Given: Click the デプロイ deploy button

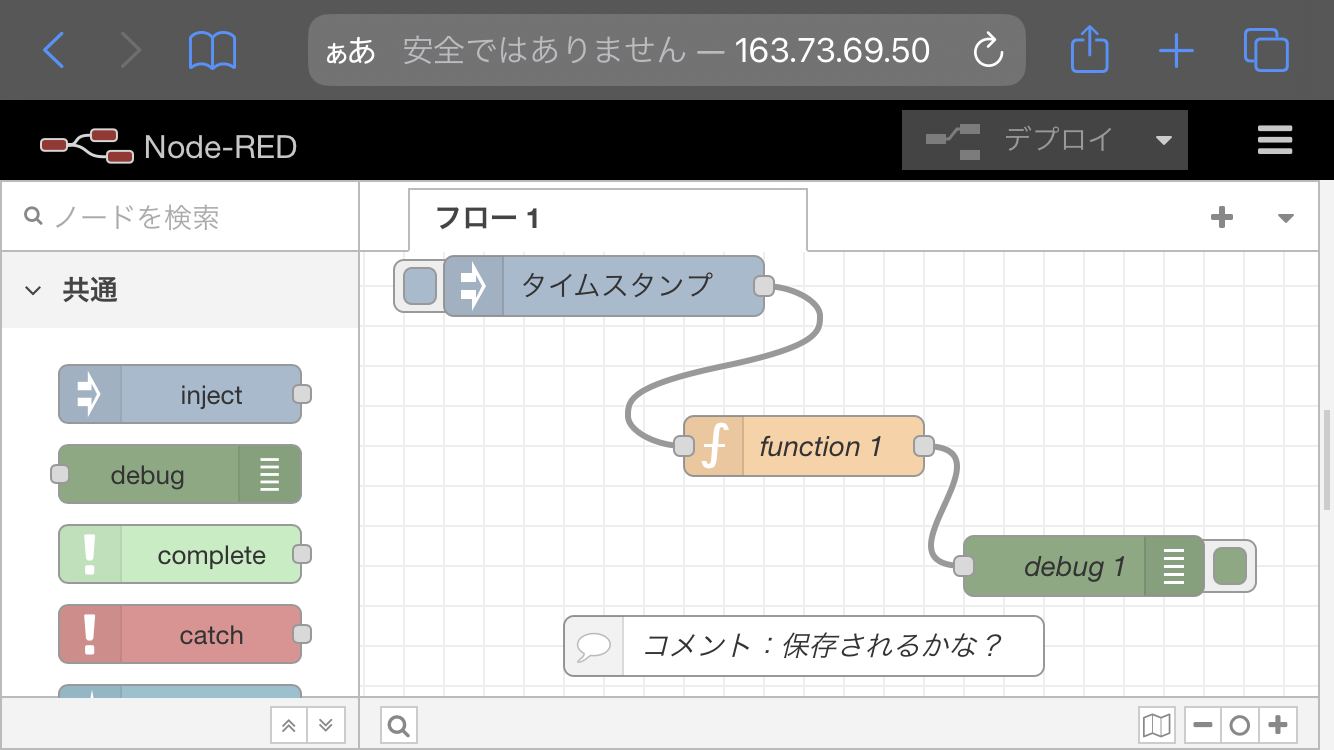Looking at the screenshot, I should click(x=1020, y=140).
